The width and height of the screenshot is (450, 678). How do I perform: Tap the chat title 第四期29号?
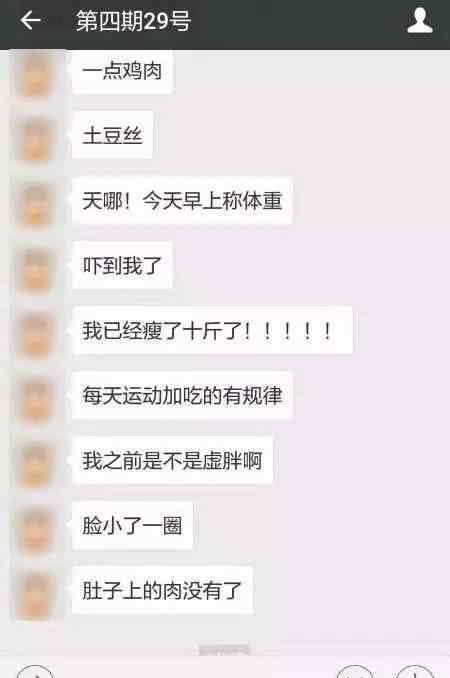coord(134,21)
